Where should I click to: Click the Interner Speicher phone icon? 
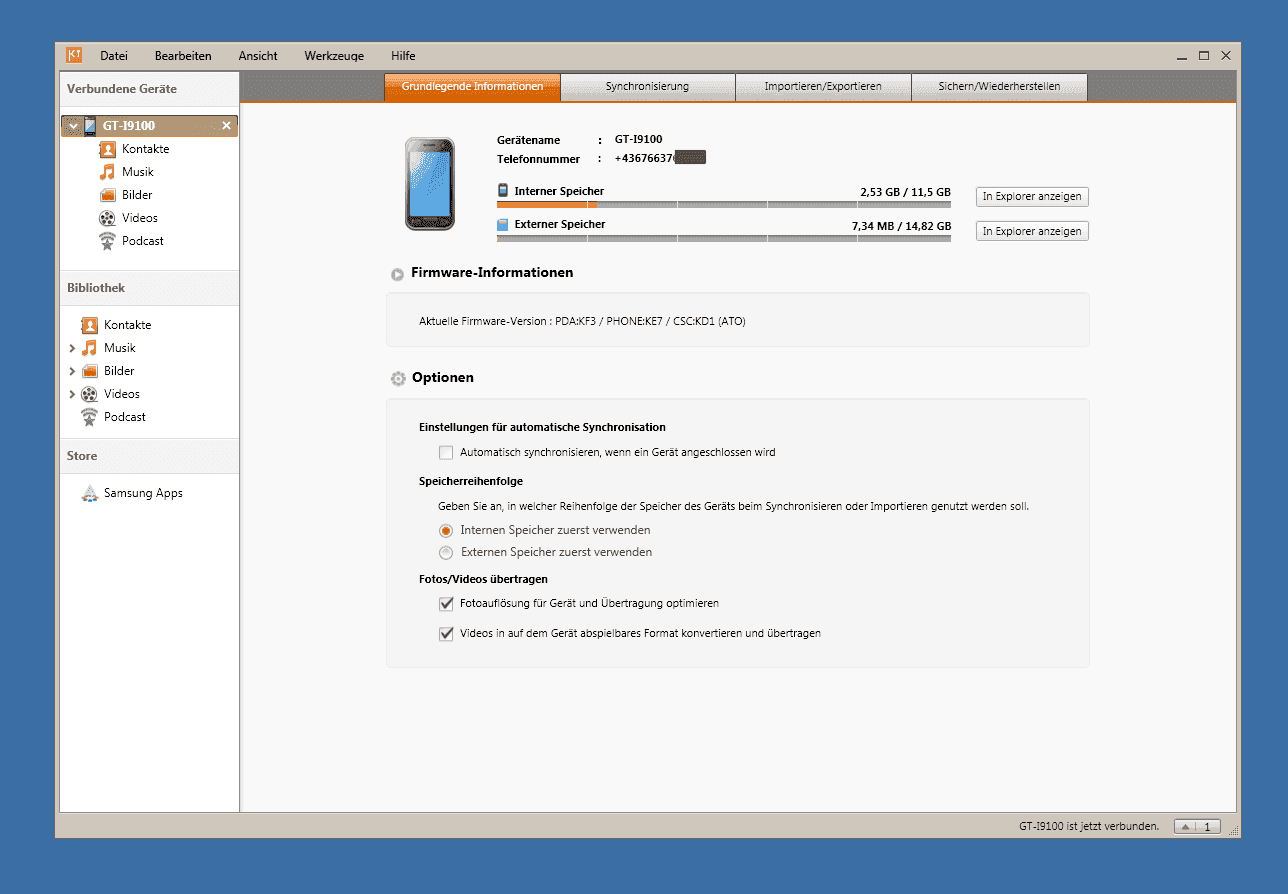pyautogui.click(x=503, y=190)
